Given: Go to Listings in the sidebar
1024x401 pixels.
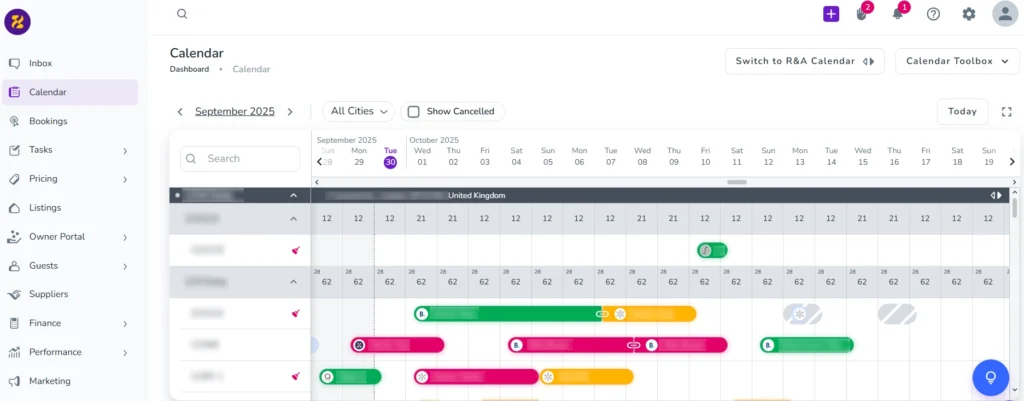Looking at the screenshot, I should click(x=45, y=208).
